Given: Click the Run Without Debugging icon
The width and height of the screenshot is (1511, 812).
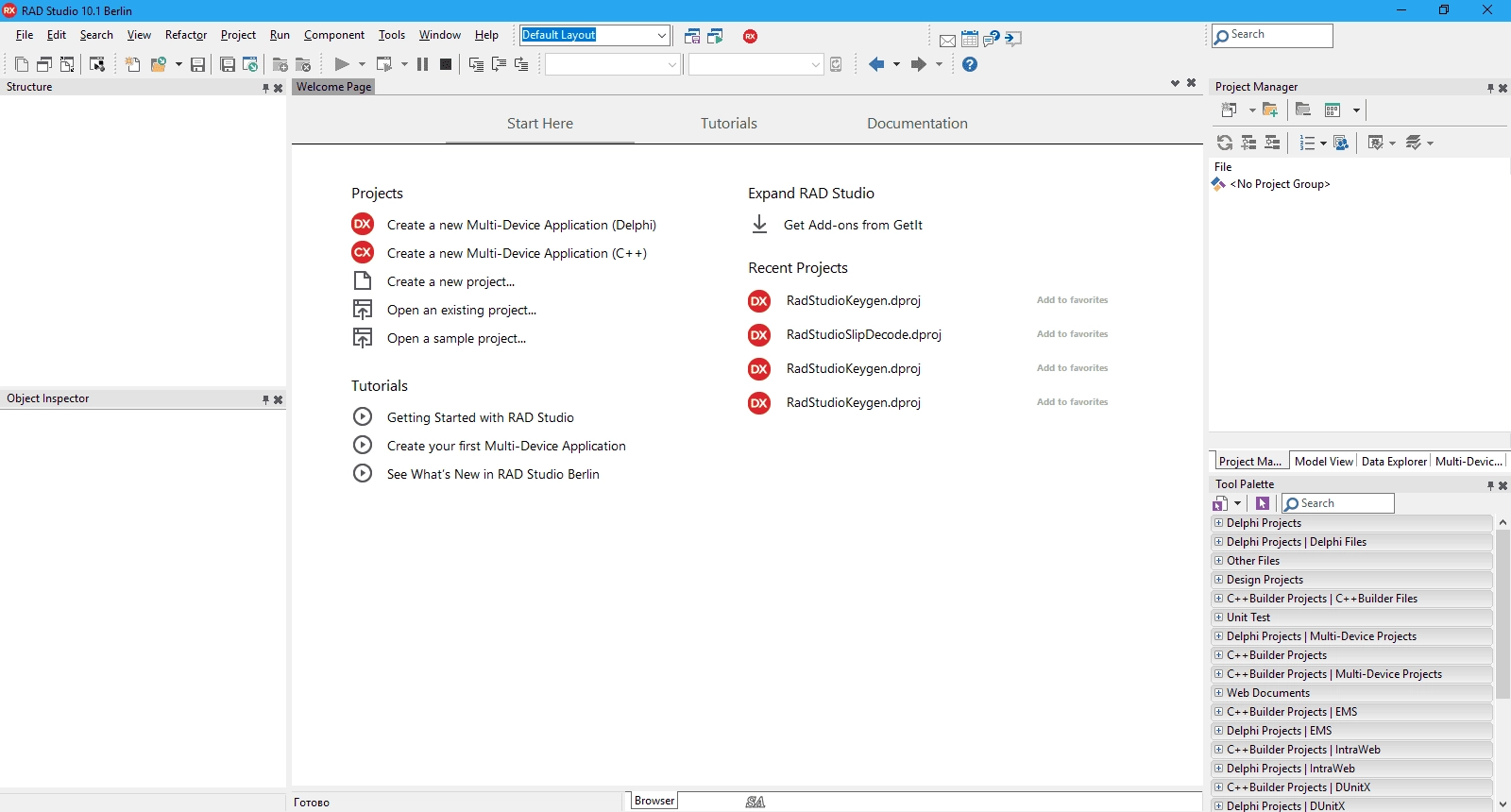Looking at the screenshot, I should [383, 64].
